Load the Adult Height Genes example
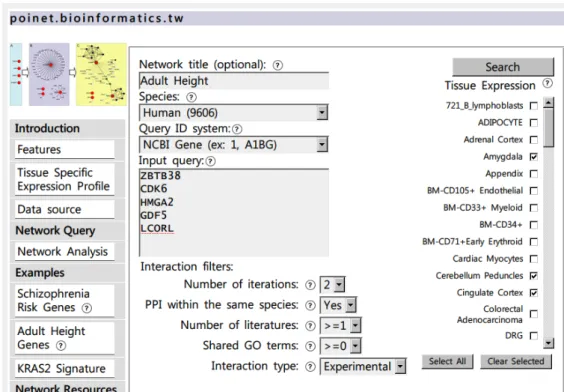Screen dimensions: 564x392 point(64,338)
